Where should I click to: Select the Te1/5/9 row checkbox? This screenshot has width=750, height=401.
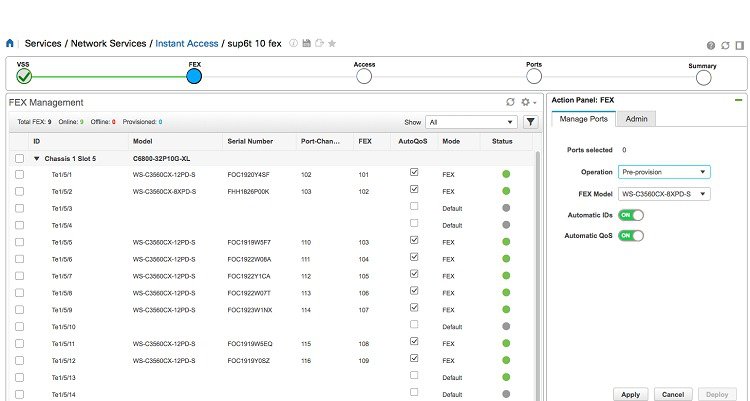[x=19, y=310]
